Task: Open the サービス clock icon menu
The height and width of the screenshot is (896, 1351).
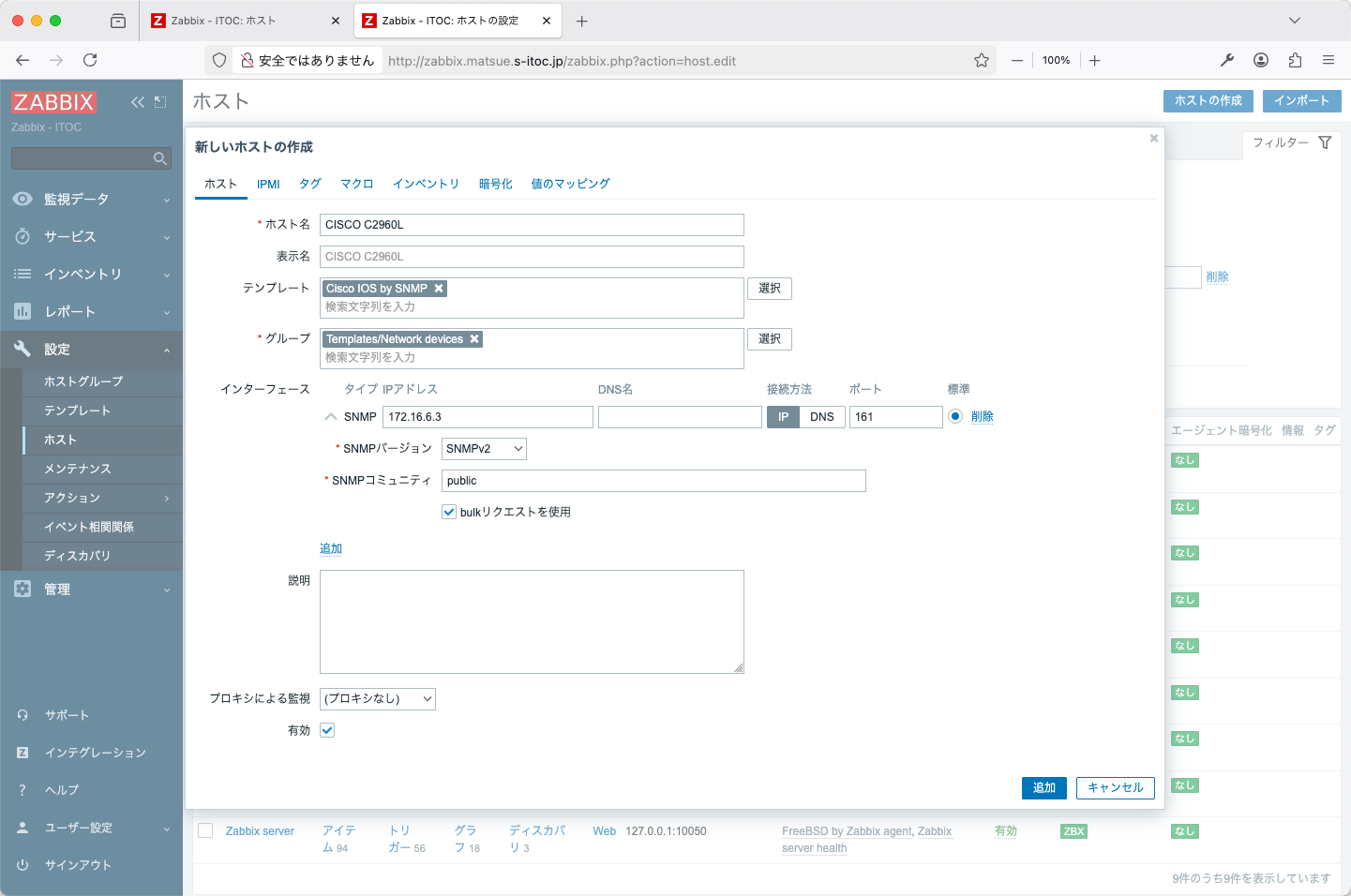Action: pos(23,236)
